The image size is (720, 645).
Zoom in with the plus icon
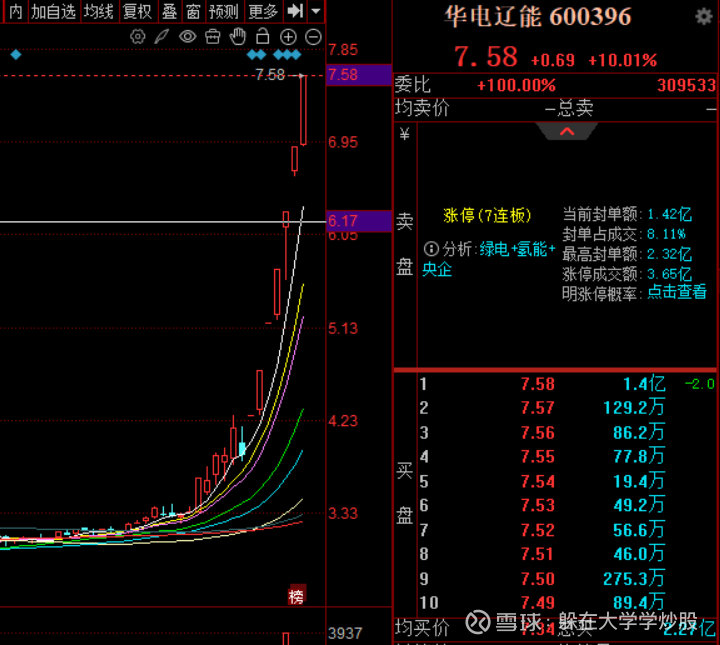pyautogui.click(x=288, y=37)
